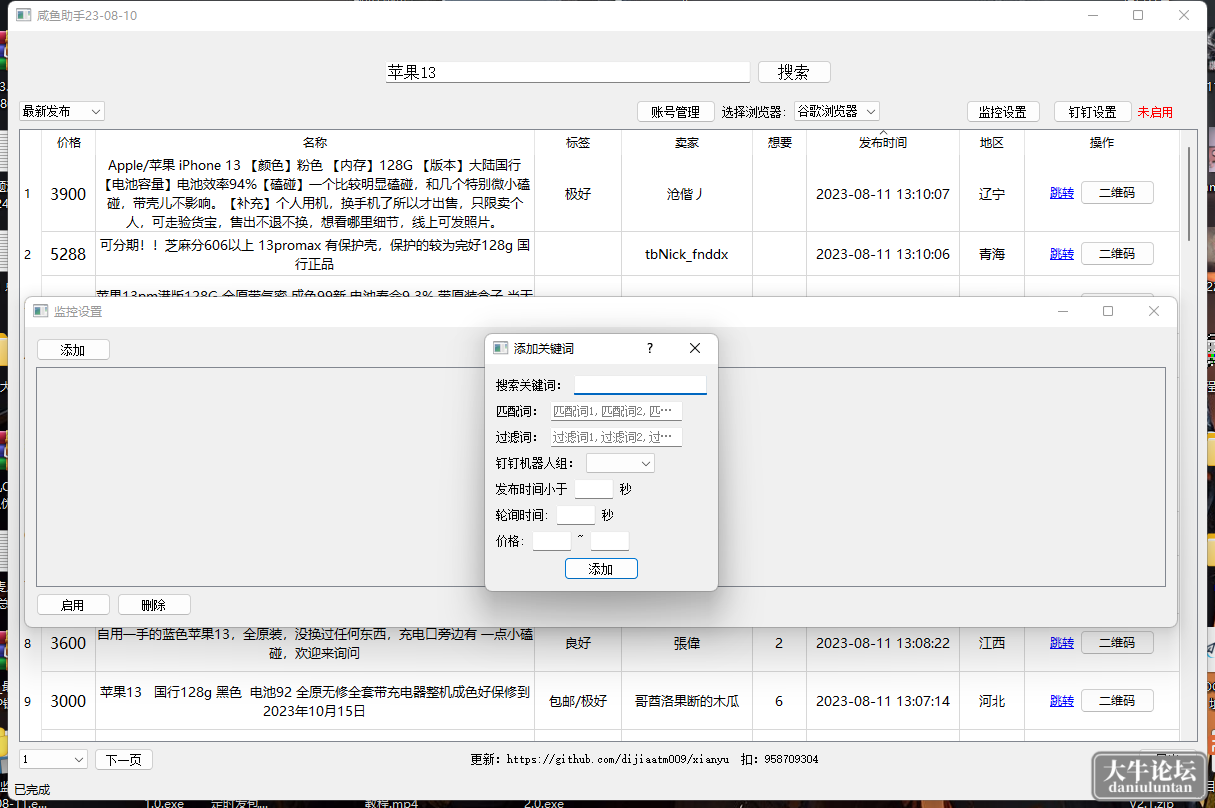Select seller cell 张偉
Screen dimensions: 1215x808
[x=686, y=643]
